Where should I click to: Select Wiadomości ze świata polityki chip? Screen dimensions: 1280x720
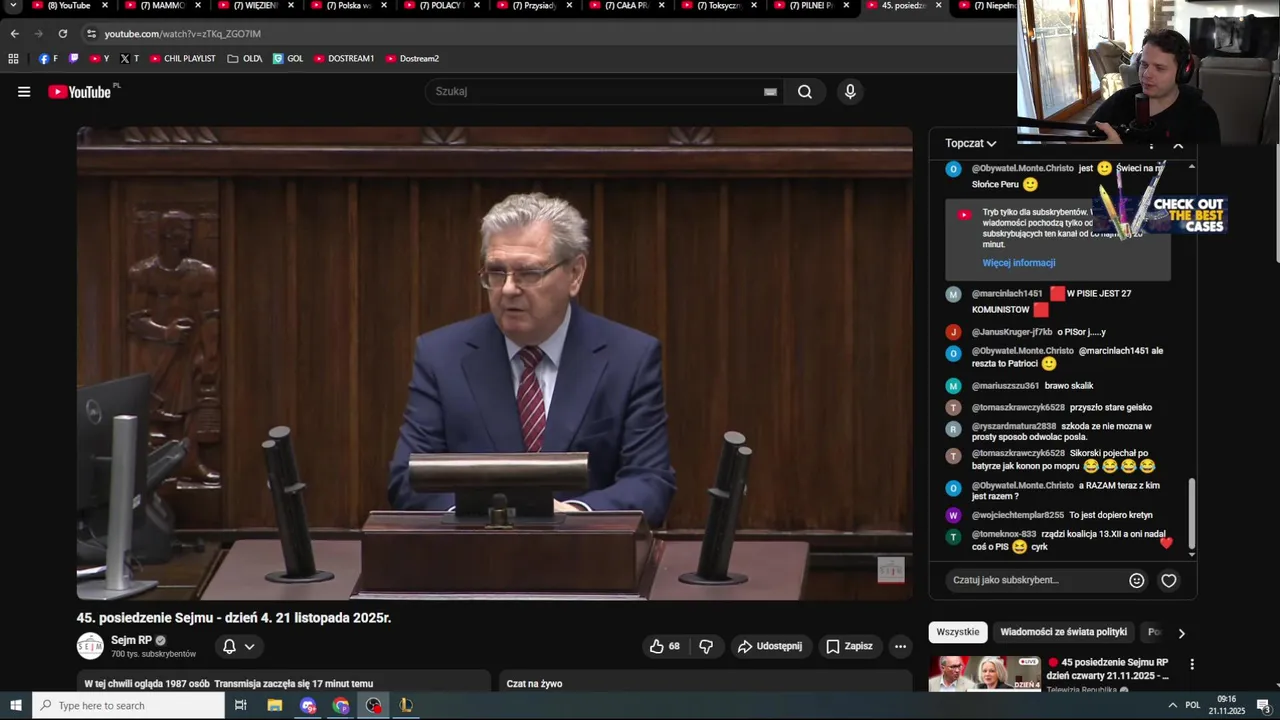point(1063,632)
